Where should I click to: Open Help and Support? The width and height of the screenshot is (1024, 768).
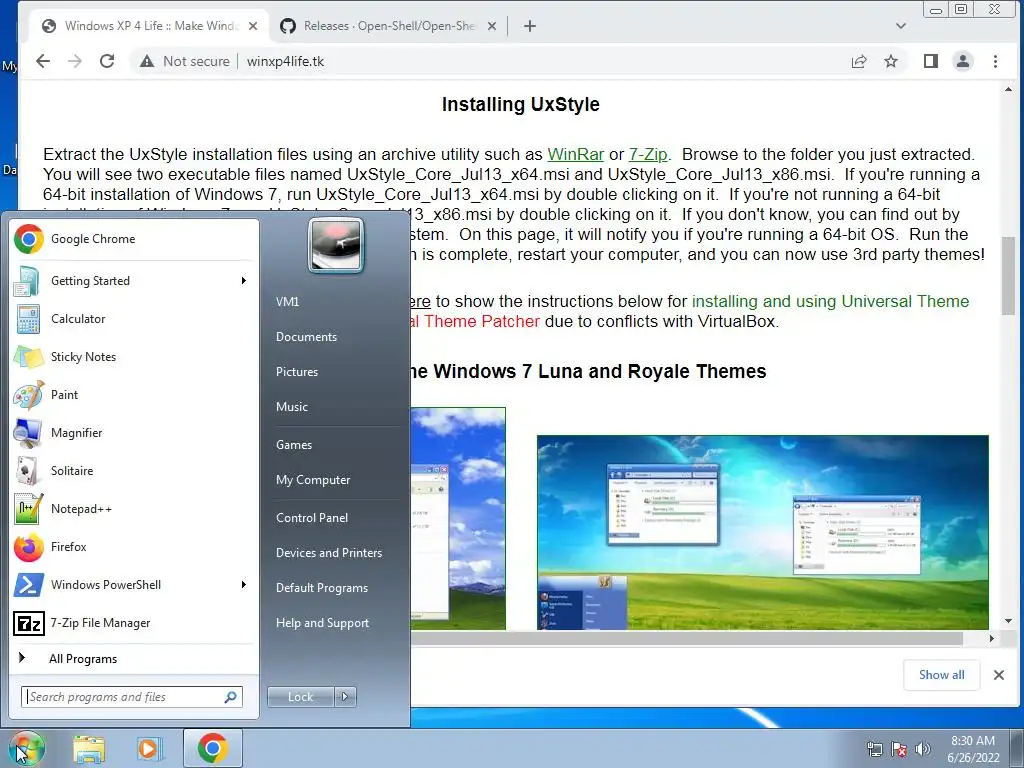pyautogui.click(x=322, y=623)
